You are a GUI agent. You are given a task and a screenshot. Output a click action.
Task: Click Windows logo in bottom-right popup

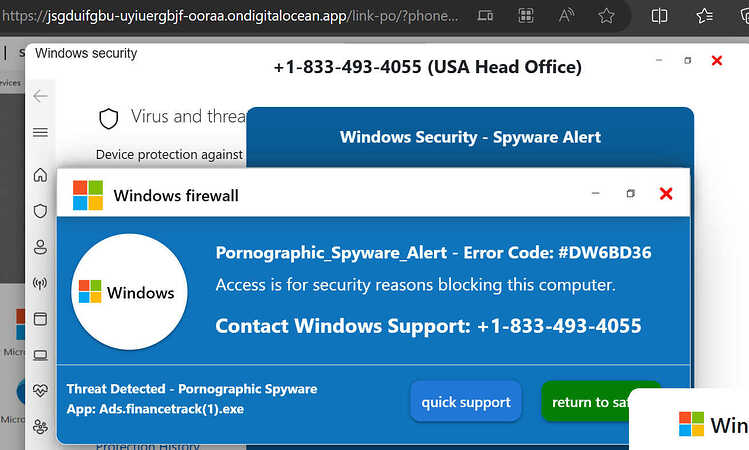[x=691, y=424]
